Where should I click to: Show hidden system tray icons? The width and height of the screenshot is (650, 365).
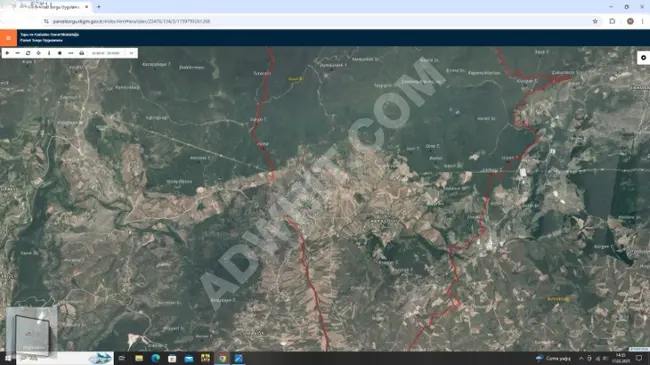point(581,358)
